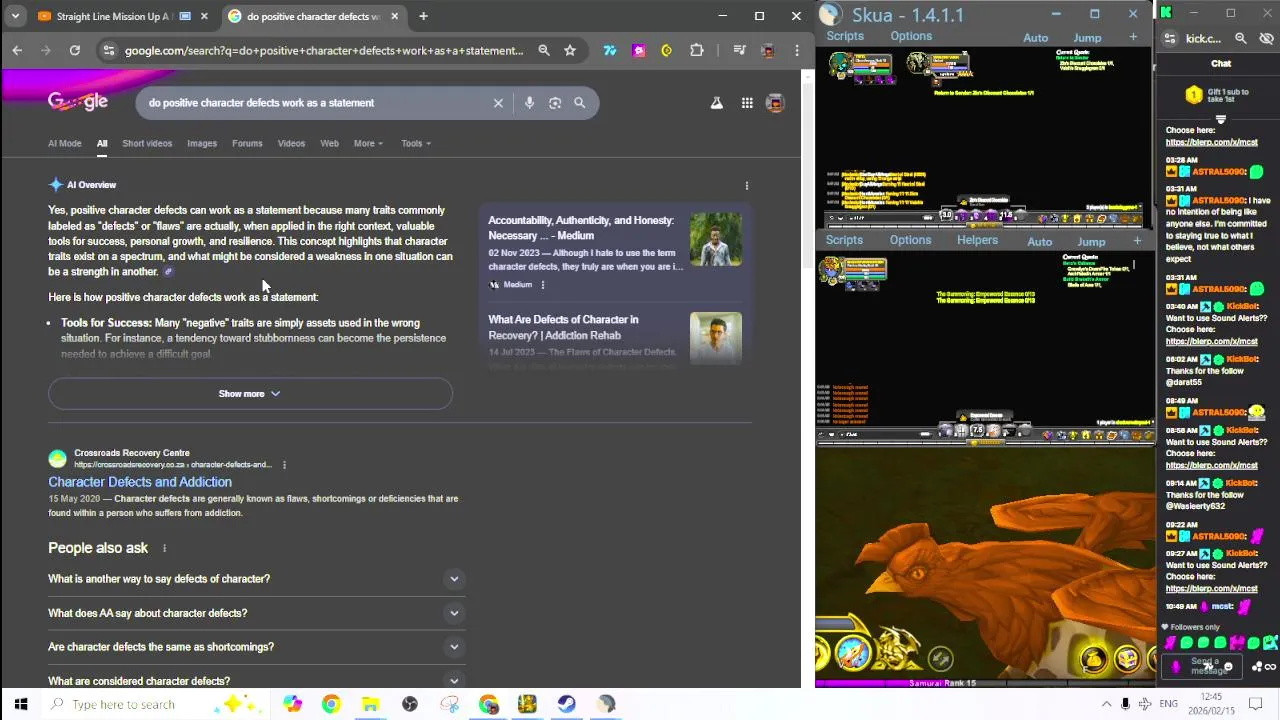Open Steam from taskbar
The image size is (1280, 720).
coord(567,704)
